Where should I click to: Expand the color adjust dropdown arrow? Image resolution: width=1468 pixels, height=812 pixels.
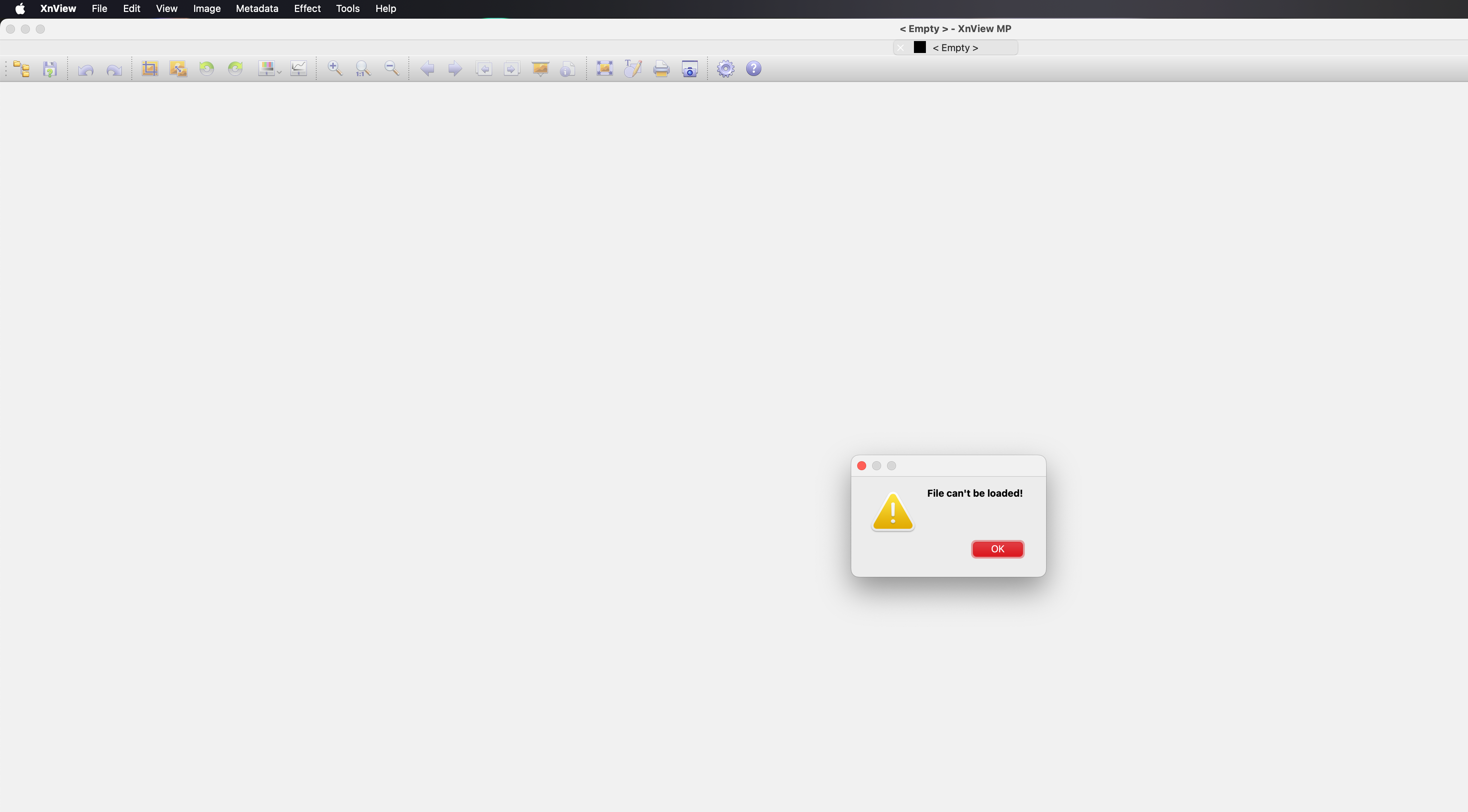pyautogui.click(x=279, y=72)
